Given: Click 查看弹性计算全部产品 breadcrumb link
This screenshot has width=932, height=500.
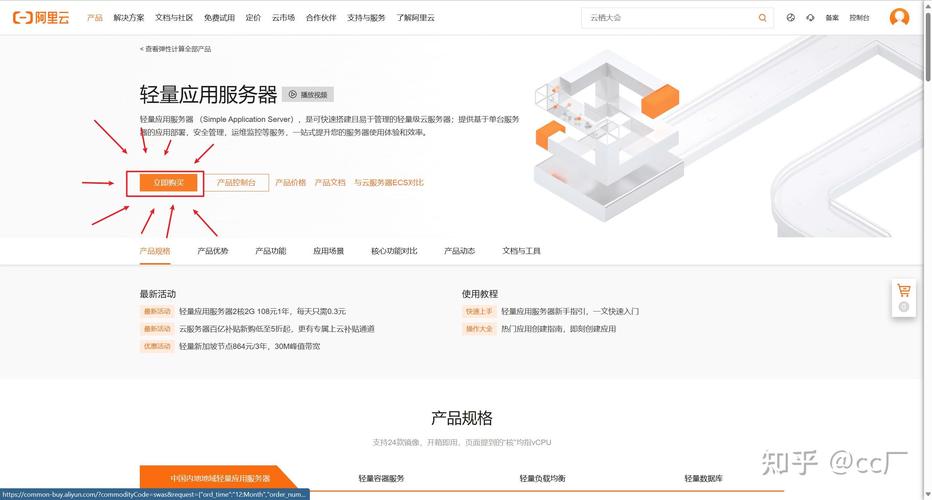Looking at the screenshot, I should [175, 49].
